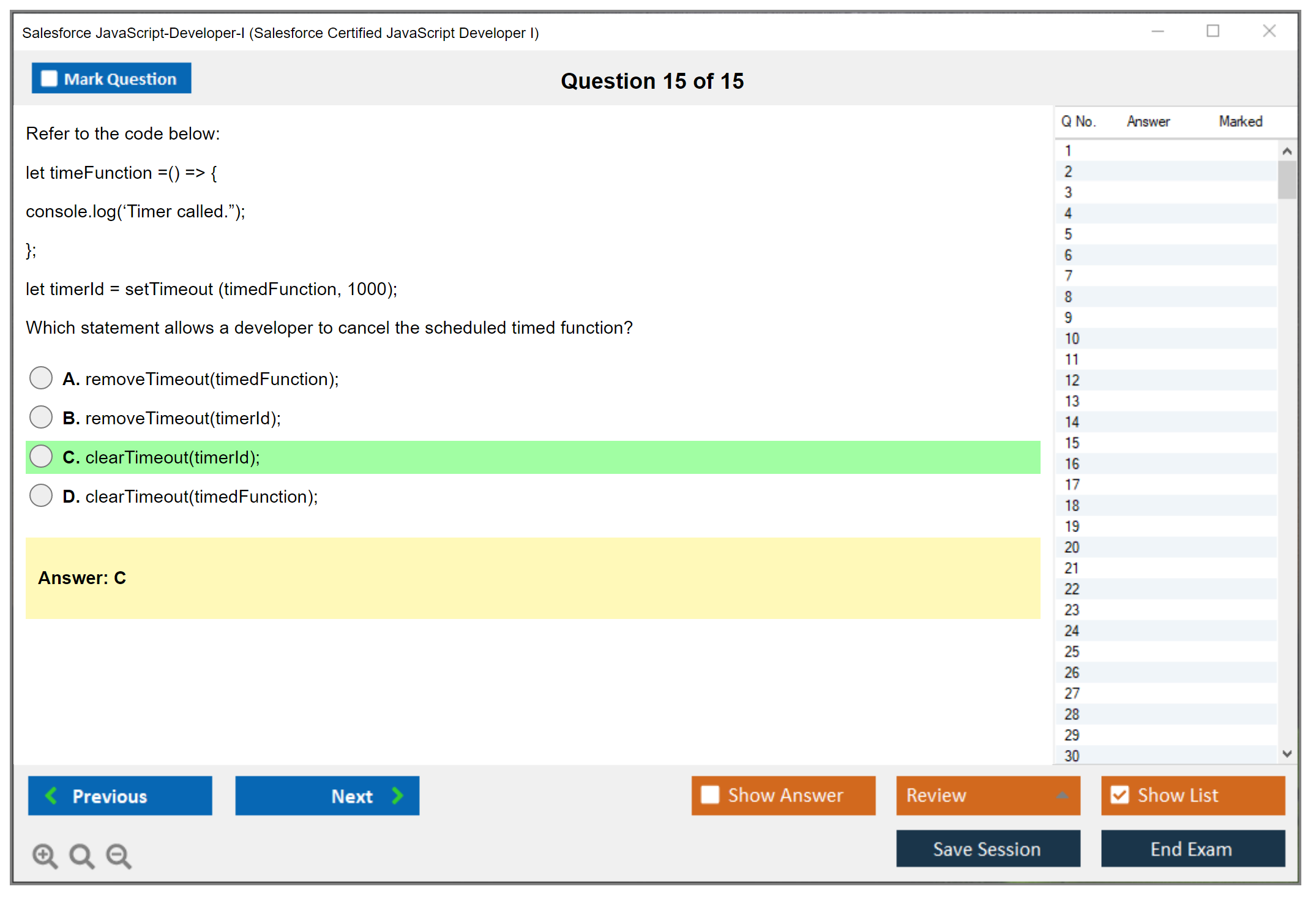The width and height of the screenshot is (1316, 900).
Task: Select option B removeTimeout(timerId)
Action: 41,417
